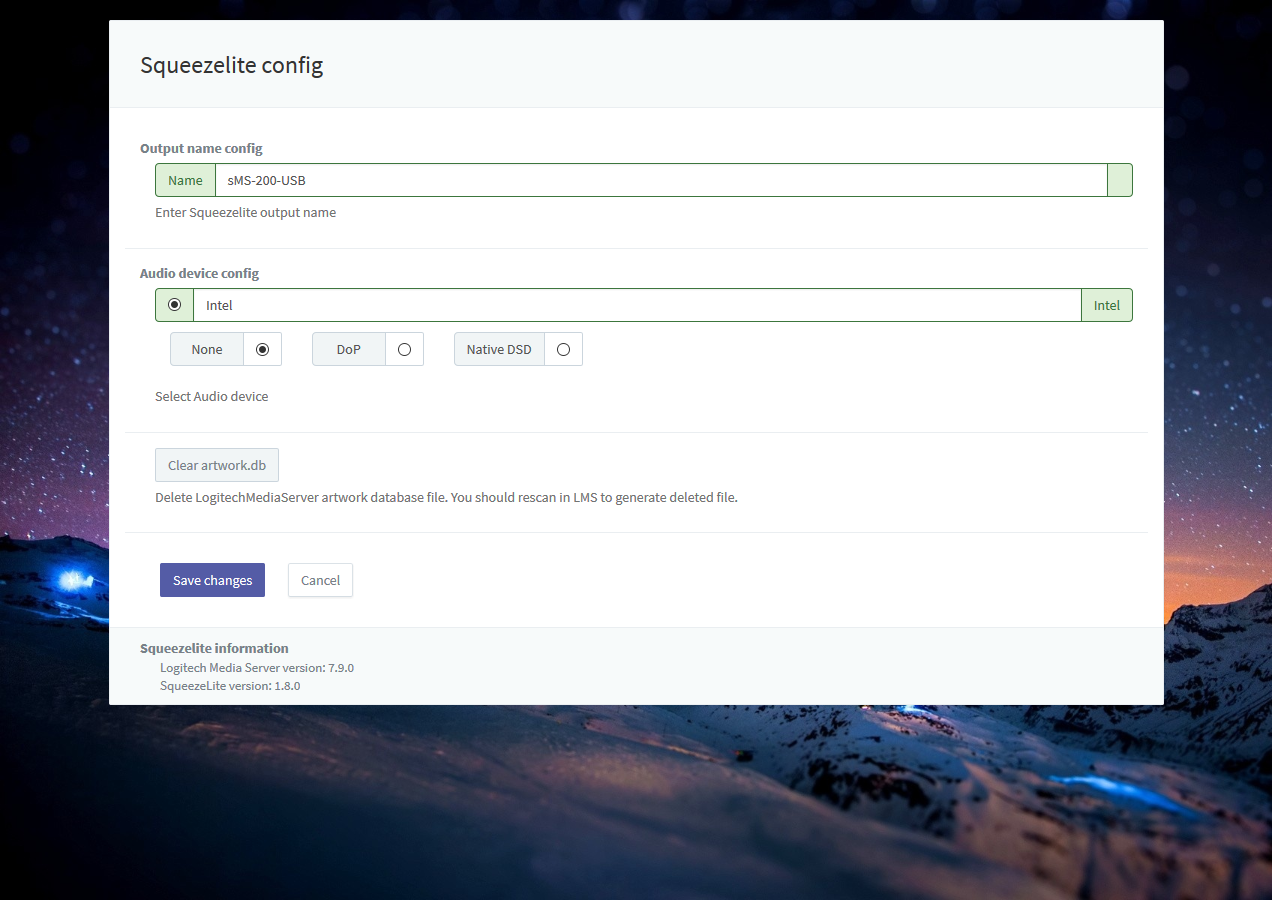Click the SqueezeLite version 1.8.0 text
This screenshot has width=1272, height=900.
tap(230, 686)
